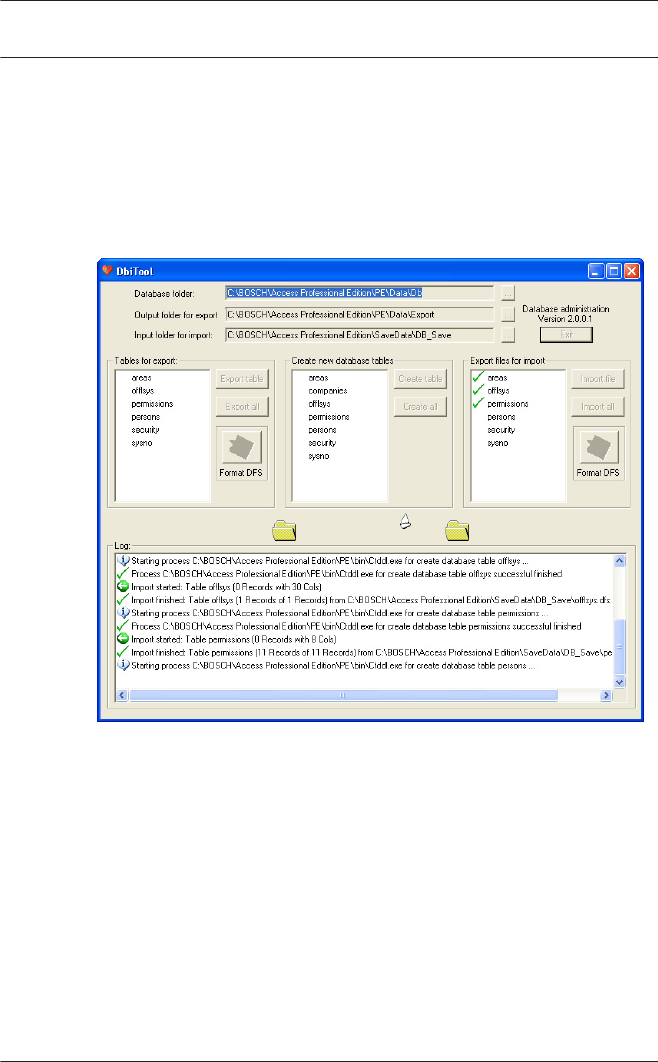658x1062 pixels.
Task: Click the Import all button
Action: [x=598, y=406]
